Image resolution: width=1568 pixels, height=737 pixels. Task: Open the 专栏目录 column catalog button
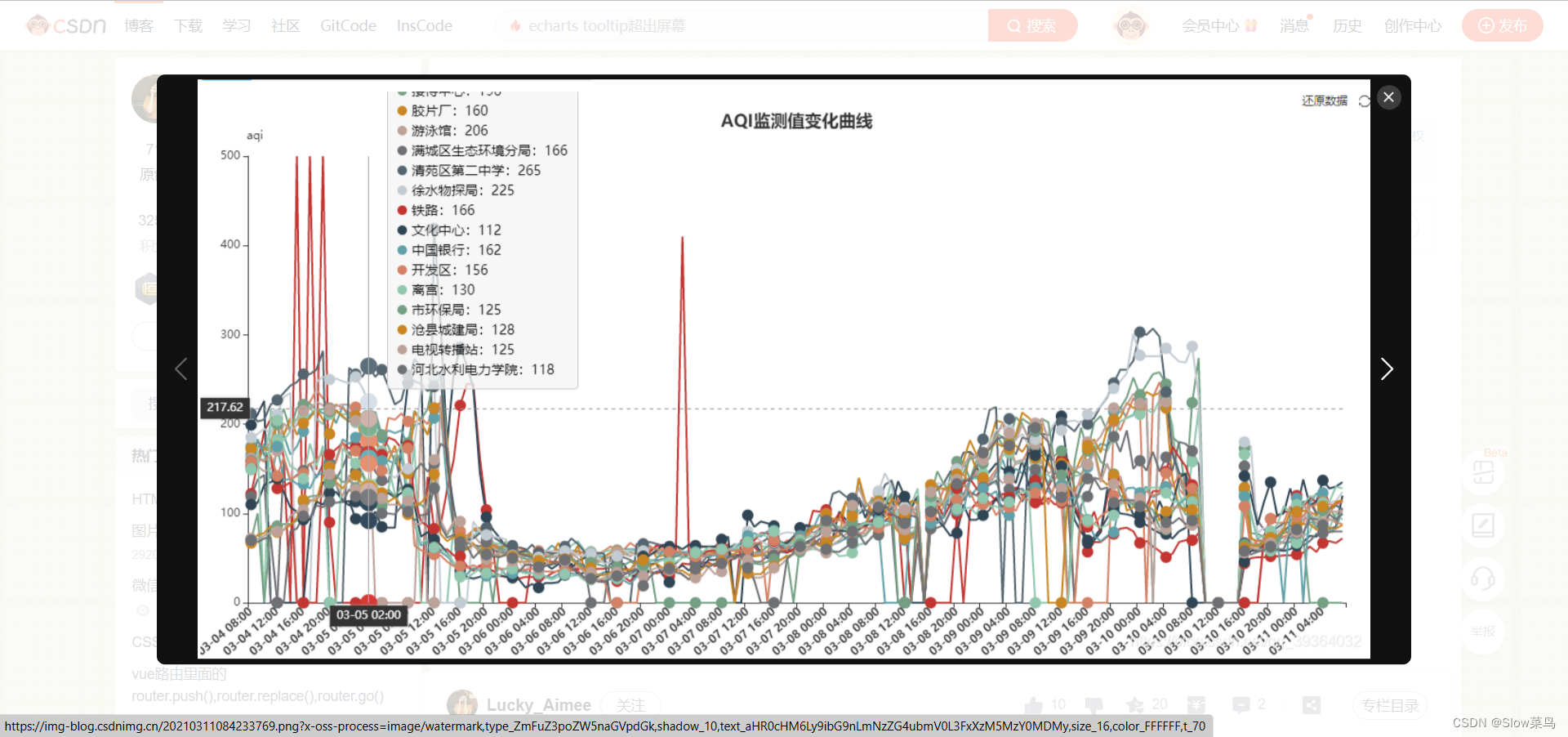[1390, 705]
